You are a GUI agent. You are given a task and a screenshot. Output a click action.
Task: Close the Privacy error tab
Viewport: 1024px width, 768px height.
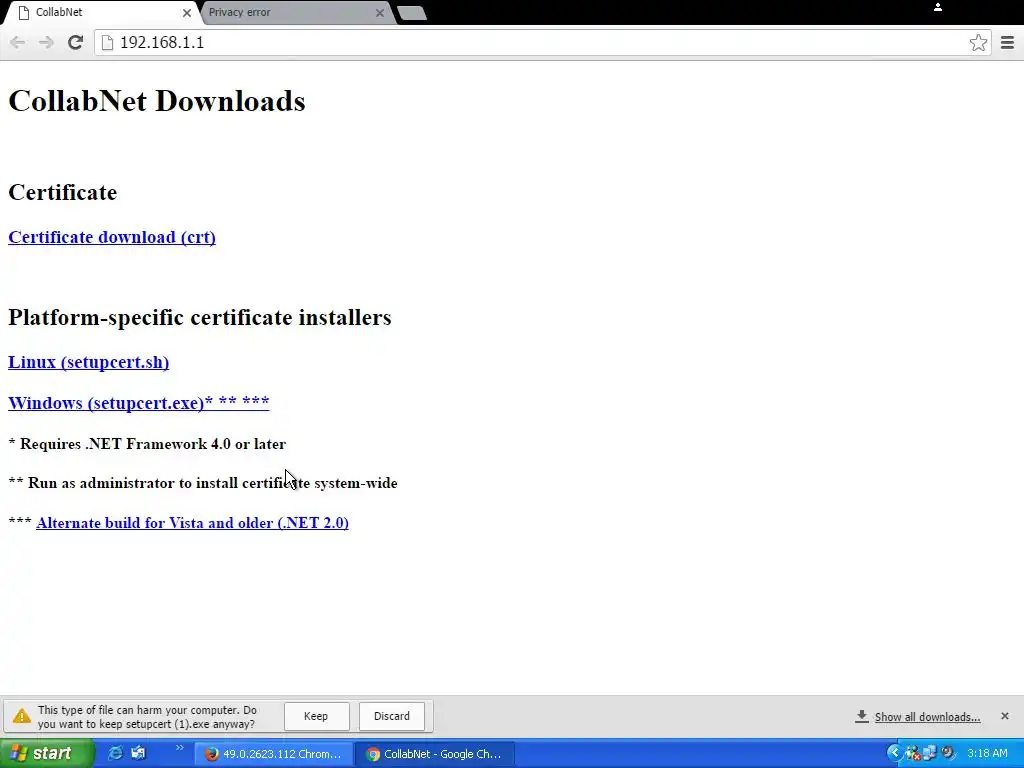379,12
